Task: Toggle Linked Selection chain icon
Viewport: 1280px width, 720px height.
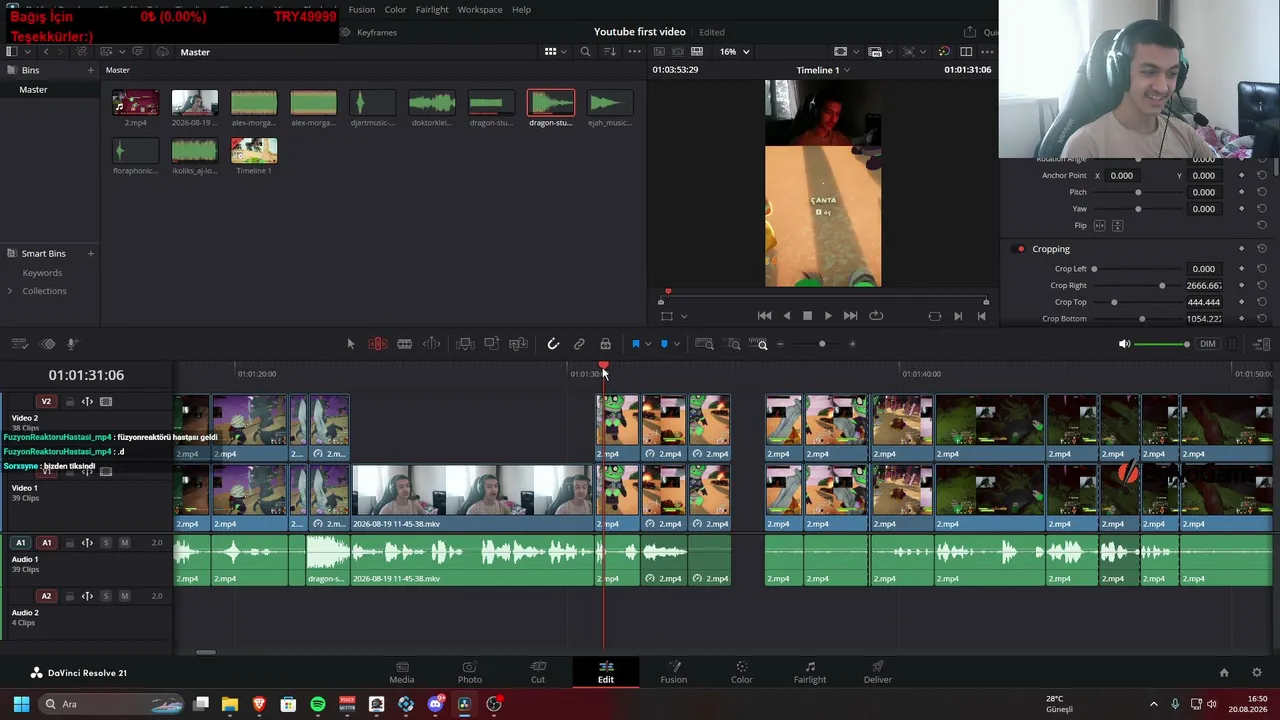Action: pos(579,344)
